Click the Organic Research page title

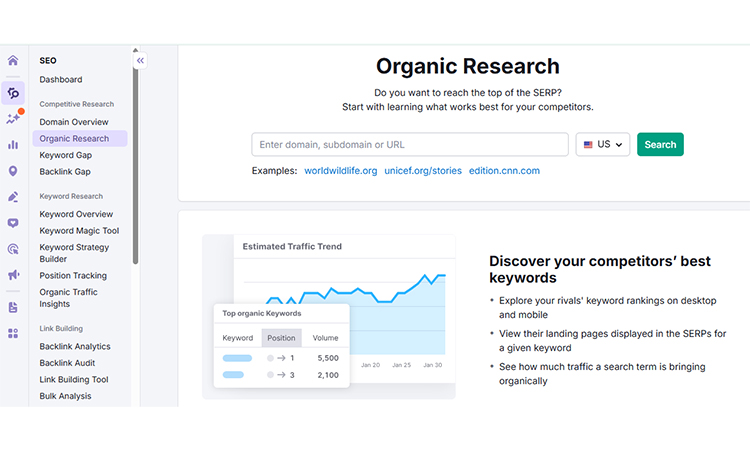tap(467, 66)
